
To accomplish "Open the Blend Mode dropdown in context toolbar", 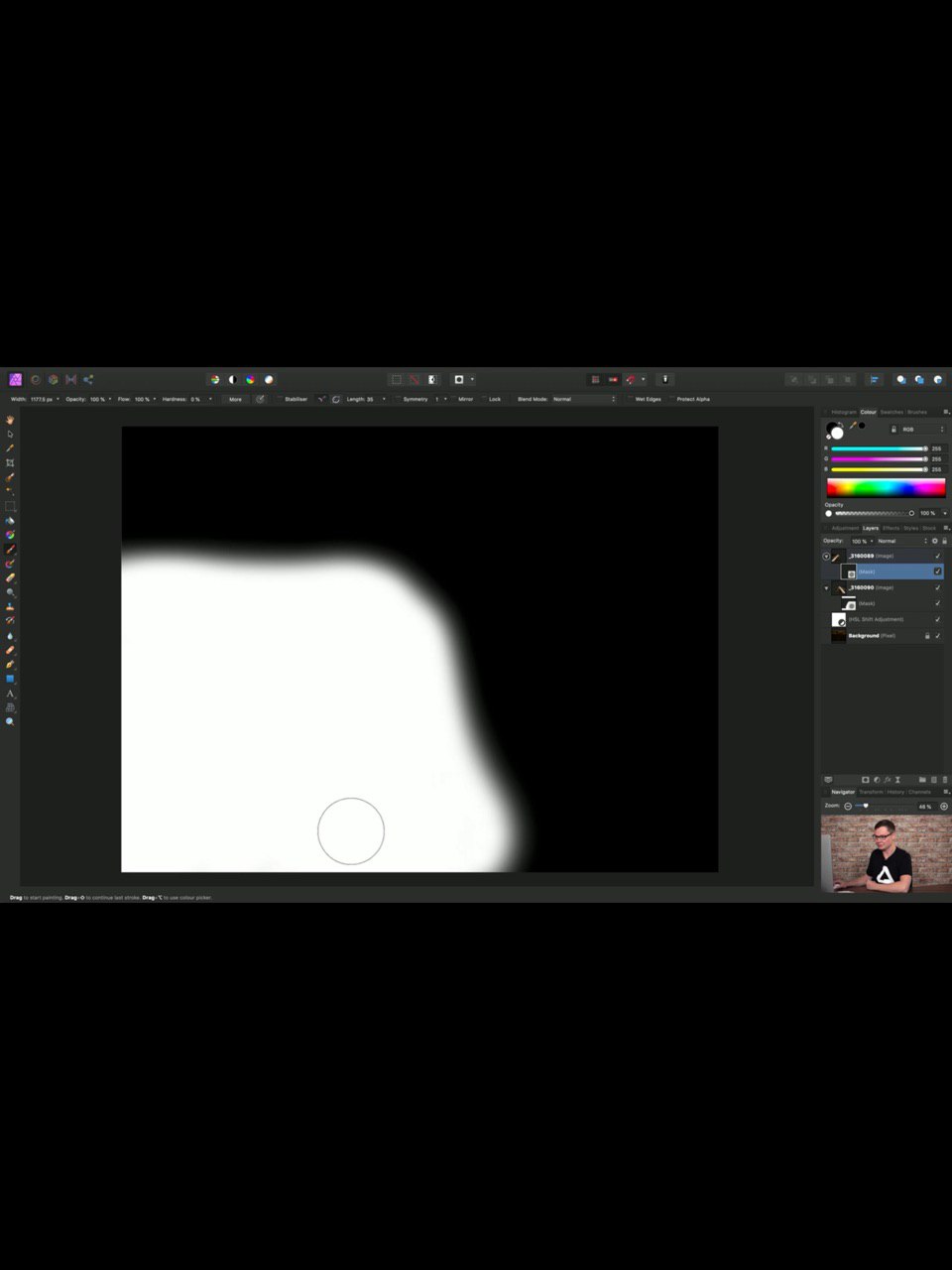I will 584,399.
